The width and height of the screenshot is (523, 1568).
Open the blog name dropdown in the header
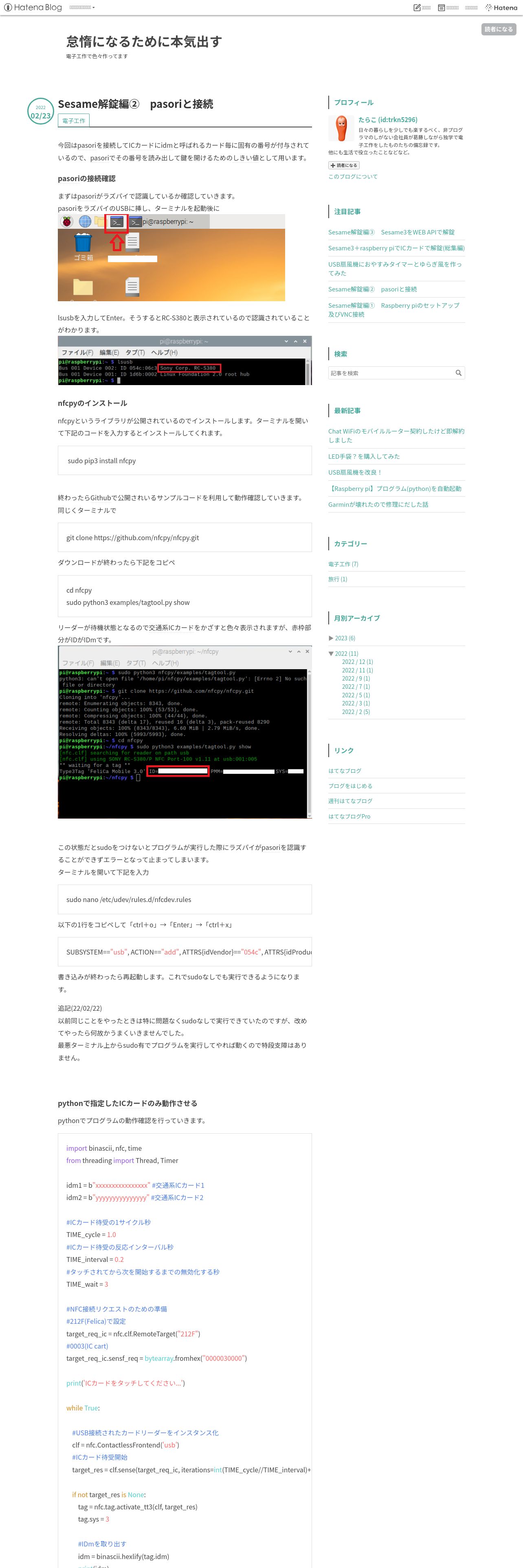[81, 7]
